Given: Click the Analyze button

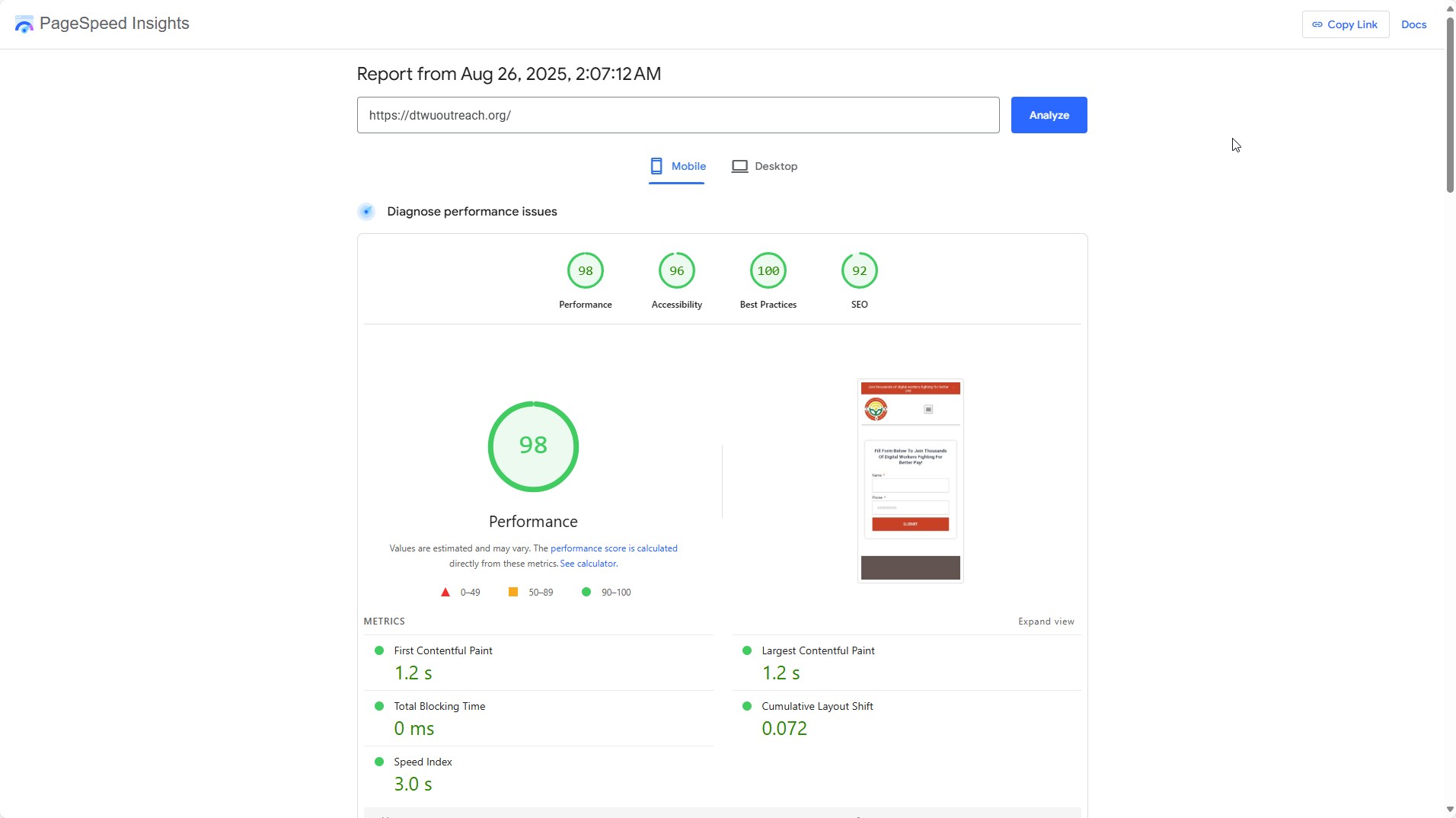Looking at the screenshot, I should pos(1049,115).
